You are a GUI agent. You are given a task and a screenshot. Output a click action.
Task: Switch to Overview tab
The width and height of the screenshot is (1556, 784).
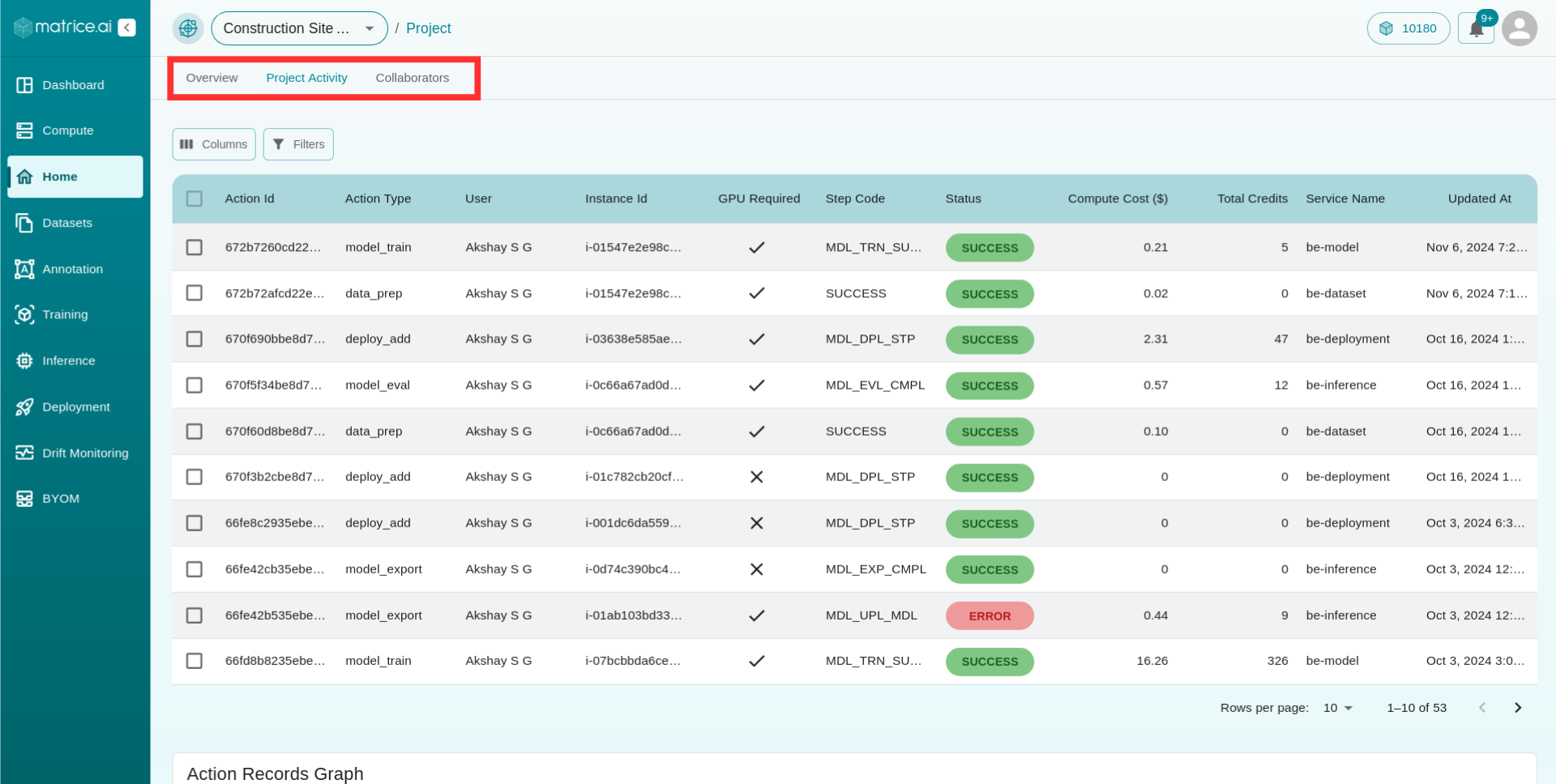coord(212,78)
